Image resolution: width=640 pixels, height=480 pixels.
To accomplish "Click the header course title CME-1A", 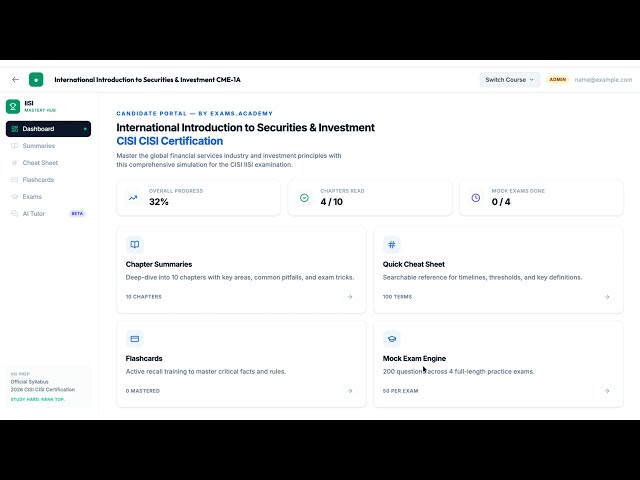I will pos(147,80).
